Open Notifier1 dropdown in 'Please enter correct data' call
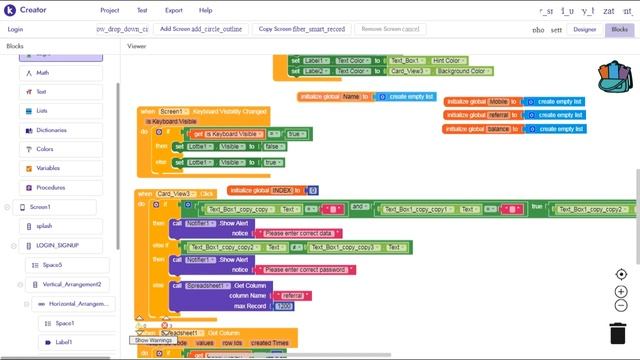640x360 pixels. 200,224
